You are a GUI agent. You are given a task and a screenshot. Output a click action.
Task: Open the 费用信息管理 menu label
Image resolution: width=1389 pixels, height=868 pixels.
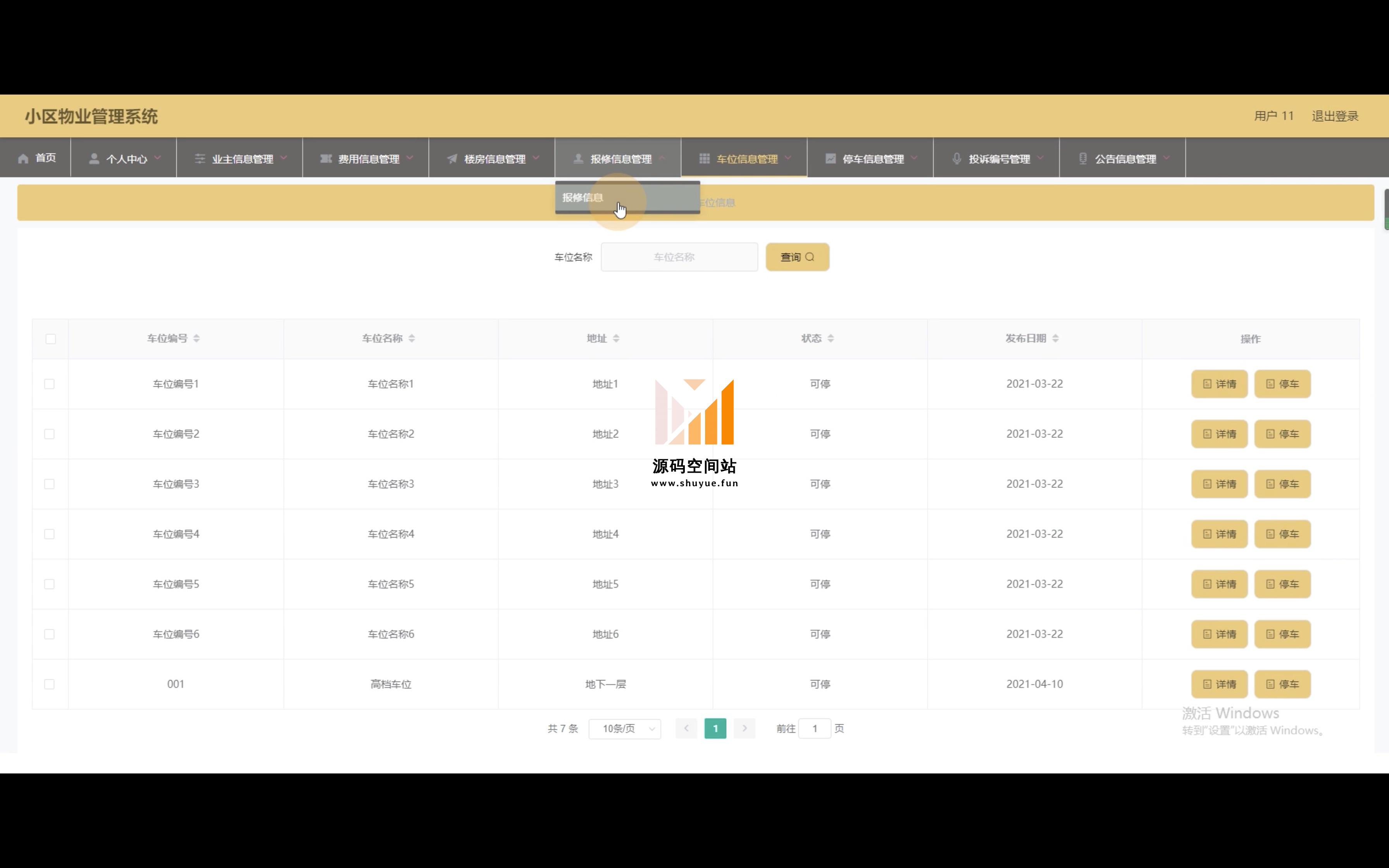(369, 159)
